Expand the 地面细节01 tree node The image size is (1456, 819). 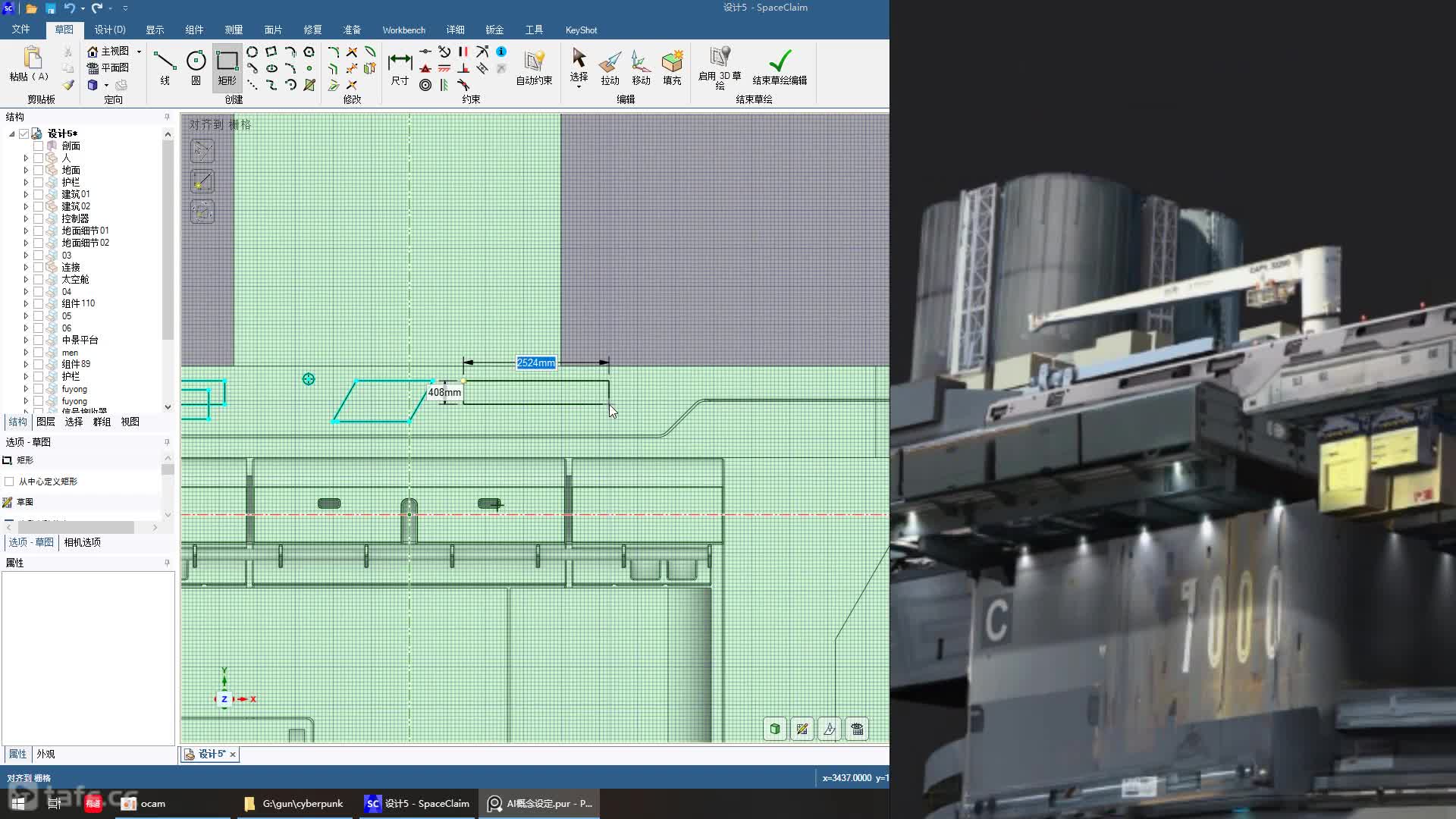click(26, 231)
